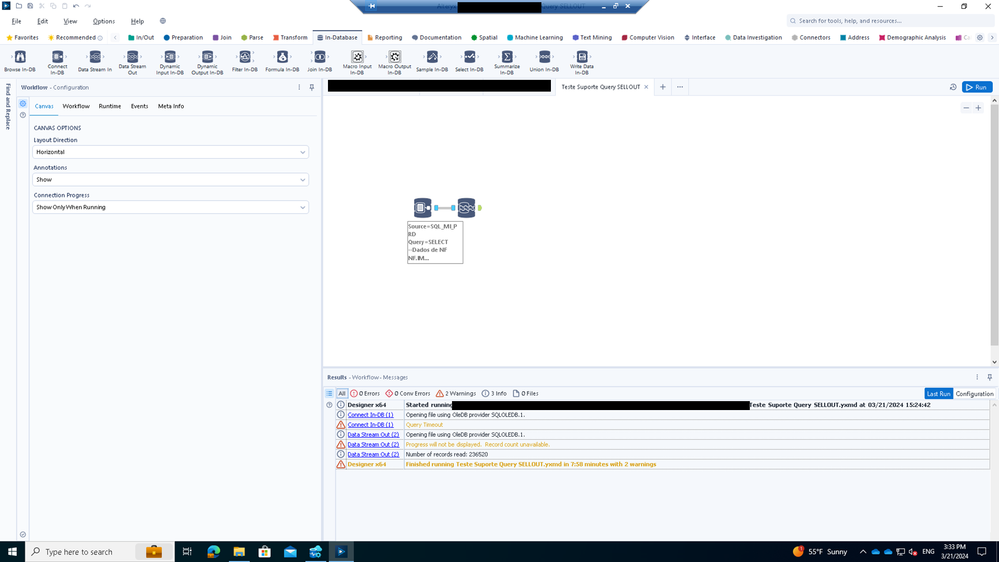This screenshot has width=999, height=562.
Task: Select the Macro Input In-DB tool
Action: point(357,62)
